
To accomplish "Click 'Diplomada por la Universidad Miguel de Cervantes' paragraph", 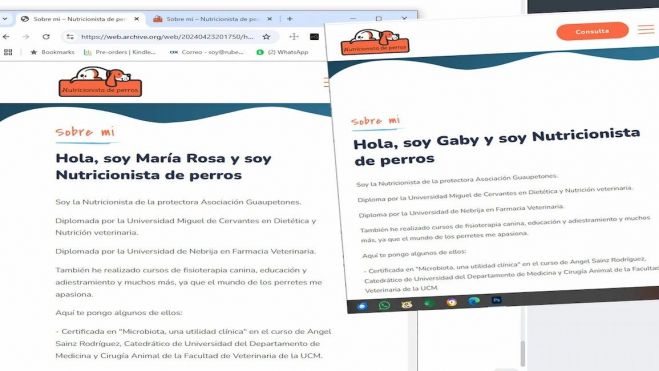I will click(186, 226).
